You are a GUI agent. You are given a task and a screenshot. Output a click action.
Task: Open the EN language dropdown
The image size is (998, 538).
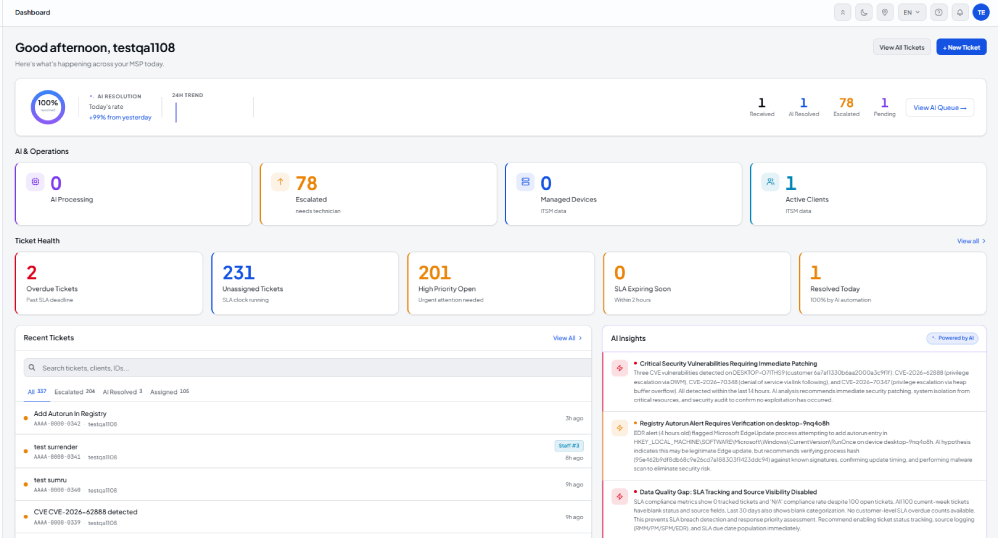[x=911, y=12]
